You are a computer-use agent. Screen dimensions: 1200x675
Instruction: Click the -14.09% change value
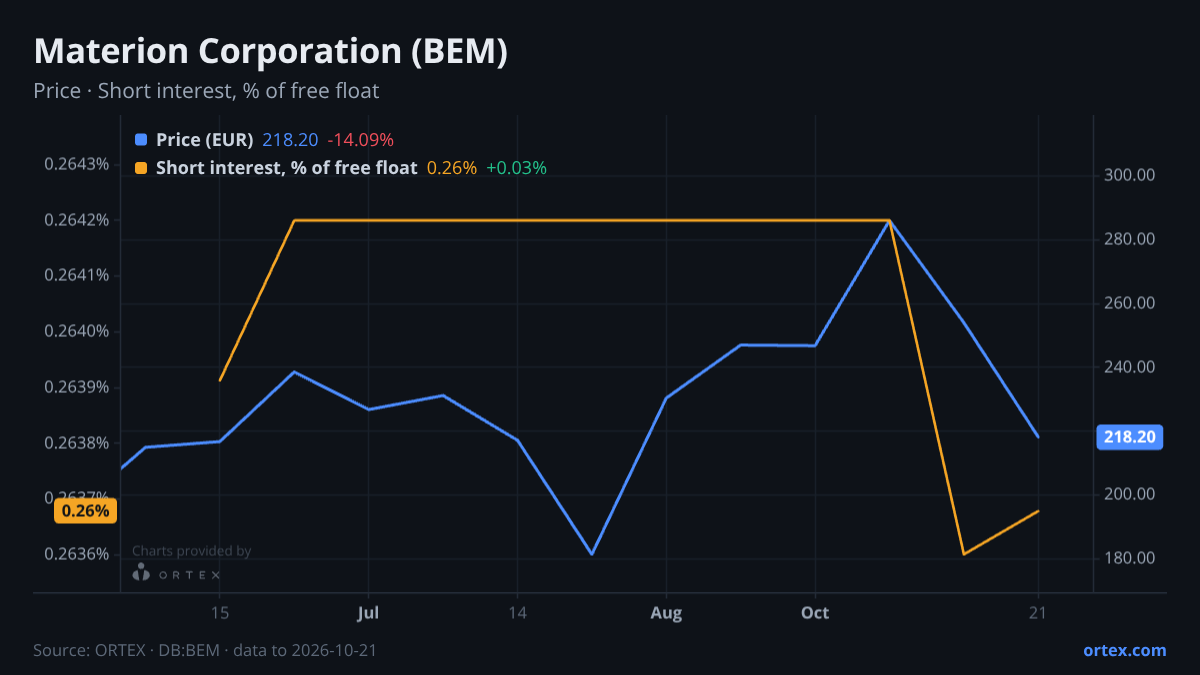360,140
